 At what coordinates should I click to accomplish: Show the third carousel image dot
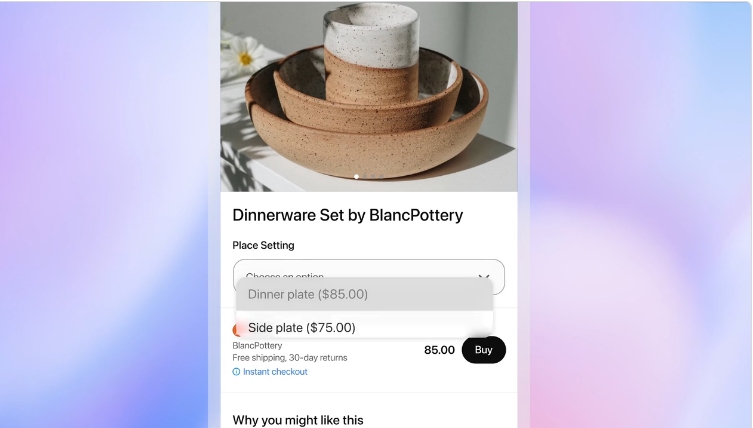coord(373,177)
